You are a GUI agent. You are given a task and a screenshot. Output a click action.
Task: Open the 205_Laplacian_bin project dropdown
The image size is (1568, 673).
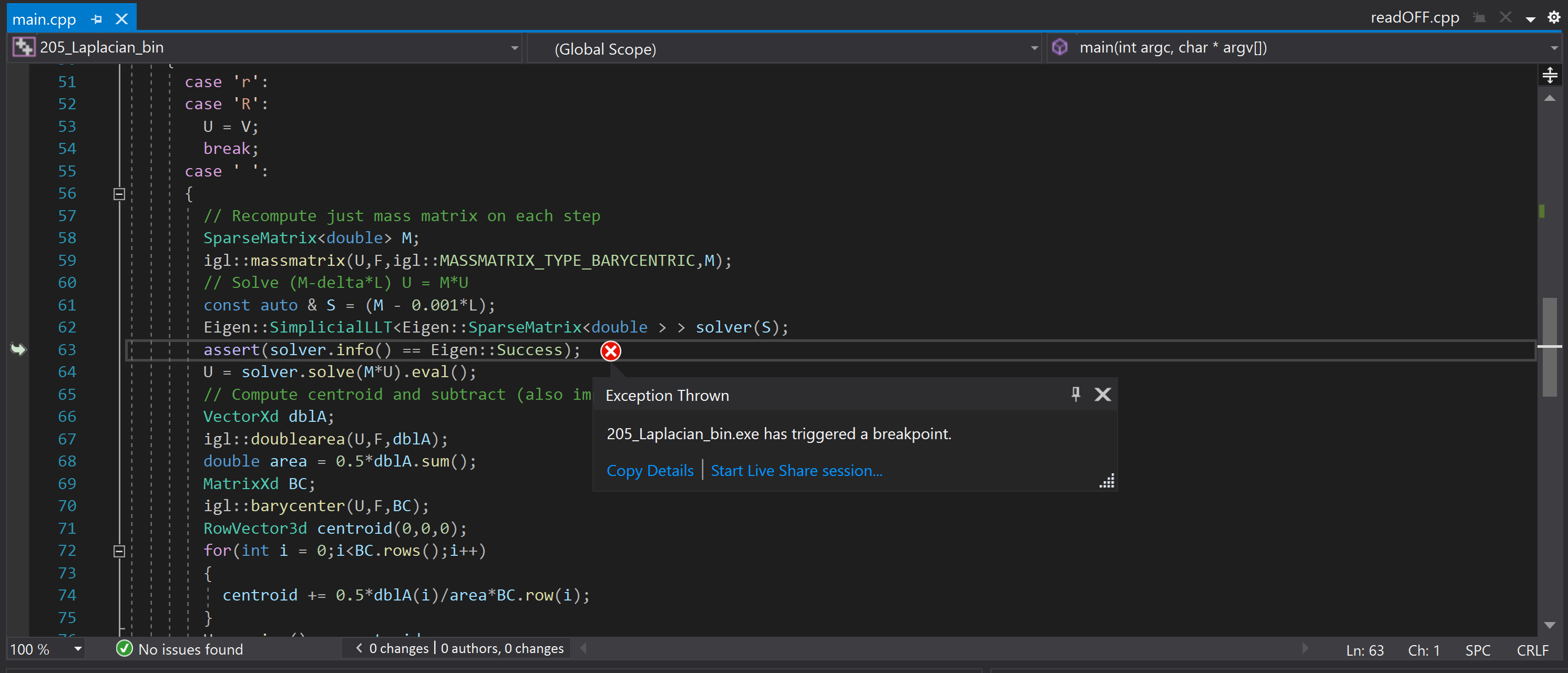(515, 48)
